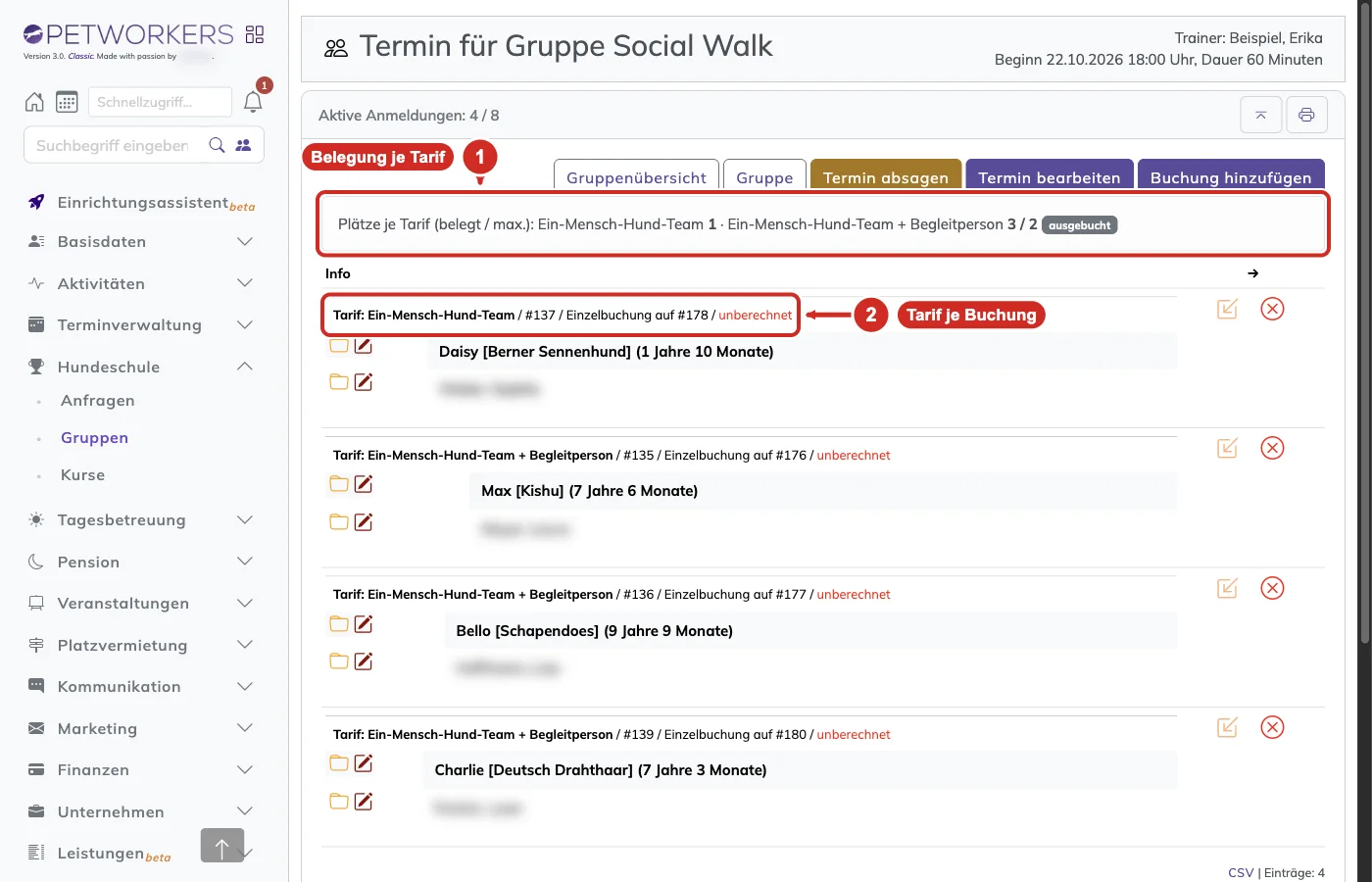Edit booking #136 with pencil icon
This screenshot has height=882, width=1372.
1227,588
